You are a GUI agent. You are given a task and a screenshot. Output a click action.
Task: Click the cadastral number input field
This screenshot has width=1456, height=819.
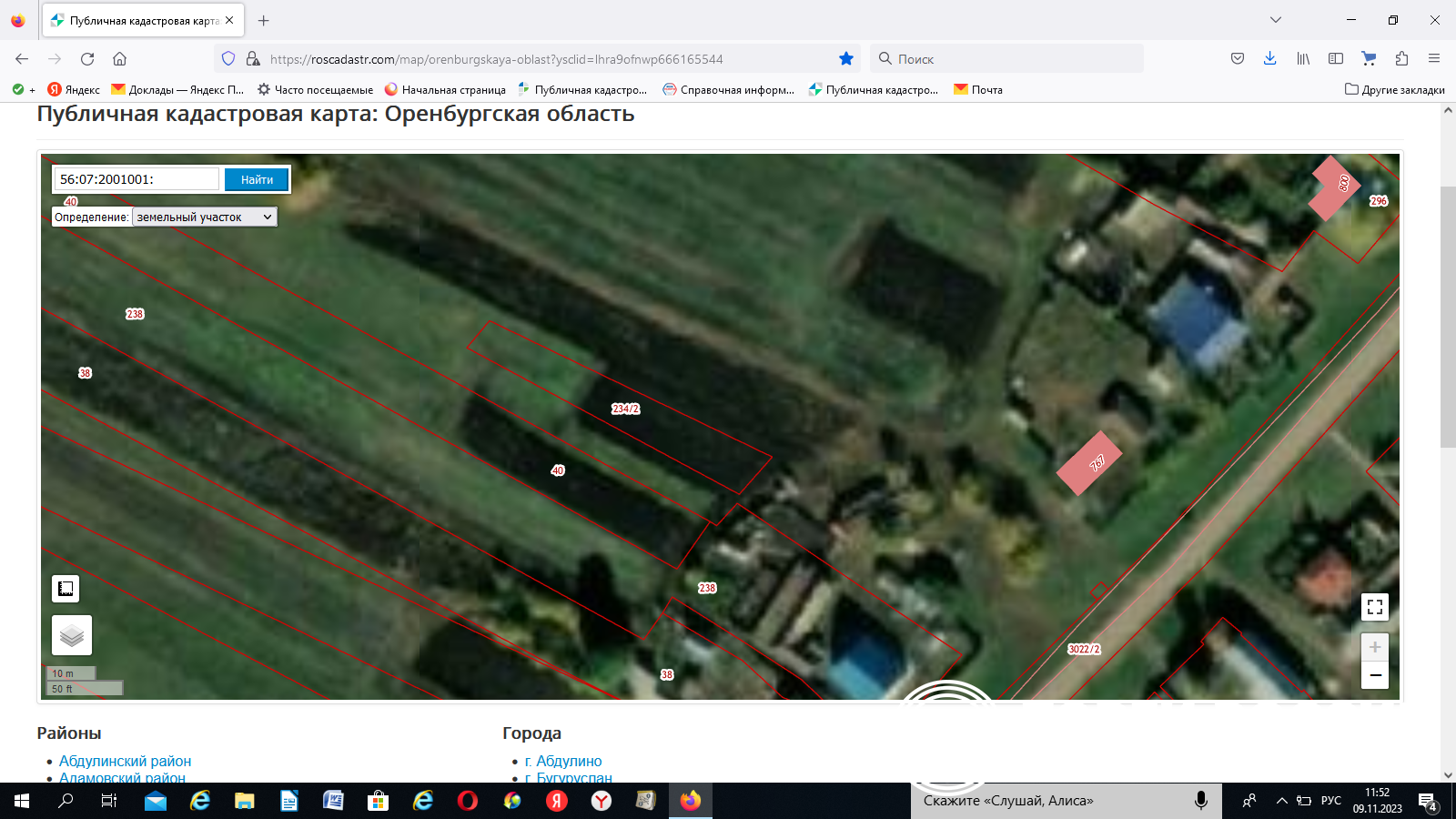(136, 179)
